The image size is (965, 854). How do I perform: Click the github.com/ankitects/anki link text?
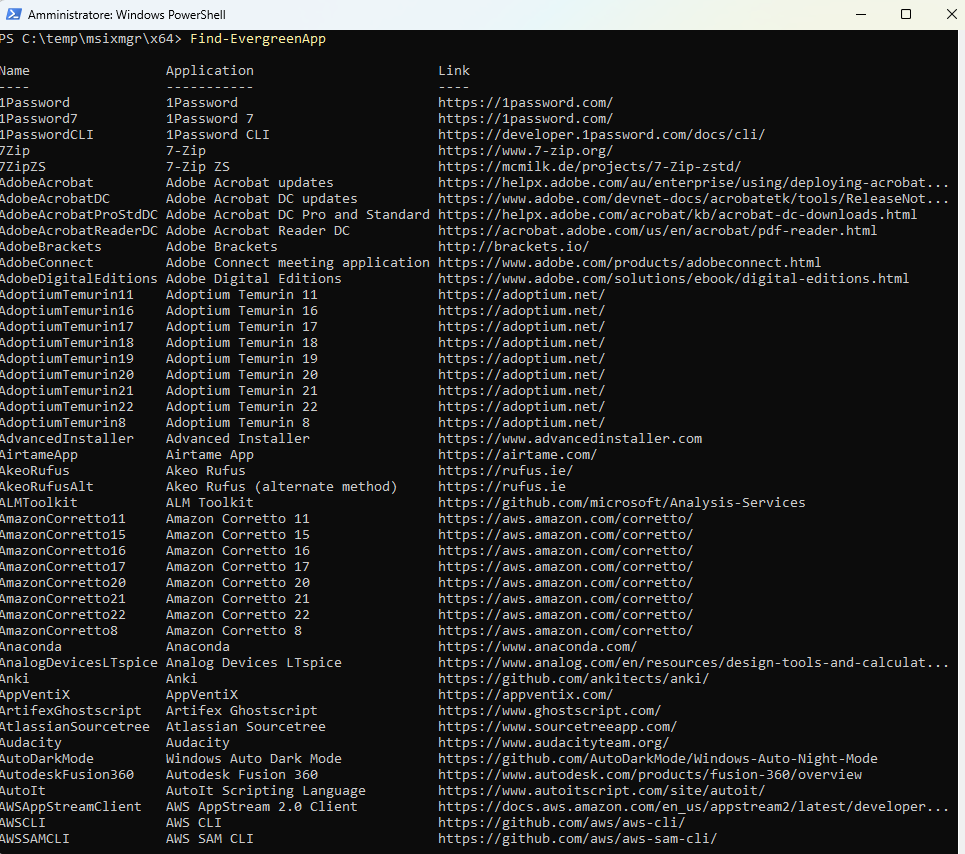(x=574, y=679)
